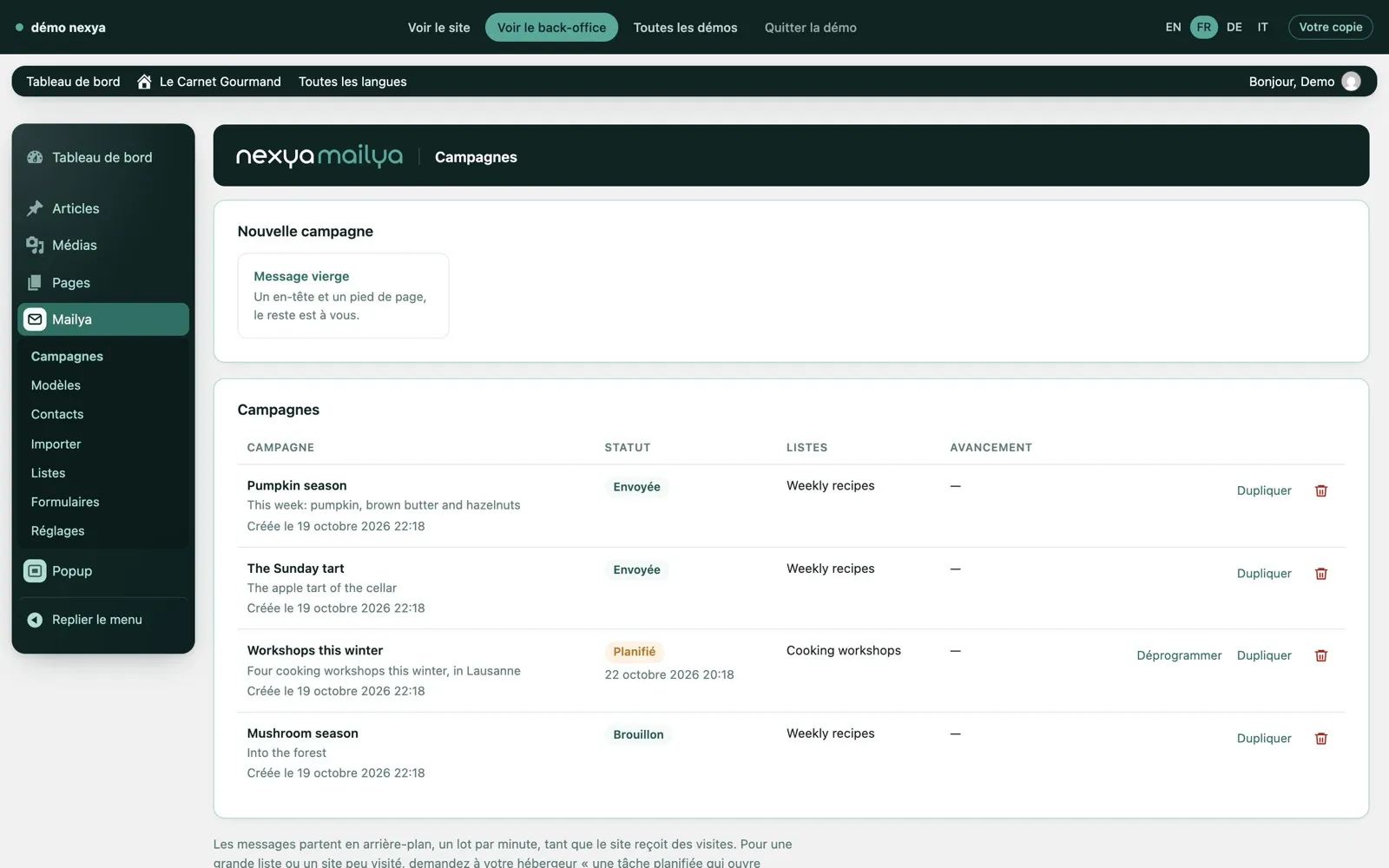Open the Importer submenu item
The height and width of the screenshot is (868, 1389).
point(56,444)
